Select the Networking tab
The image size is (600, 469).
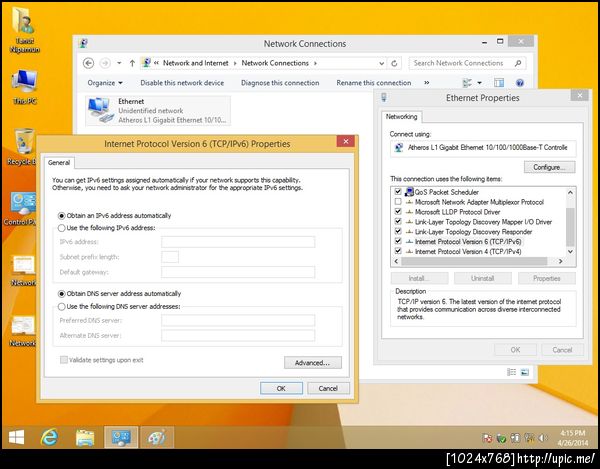pyautogui.click(x=401, y=116)
